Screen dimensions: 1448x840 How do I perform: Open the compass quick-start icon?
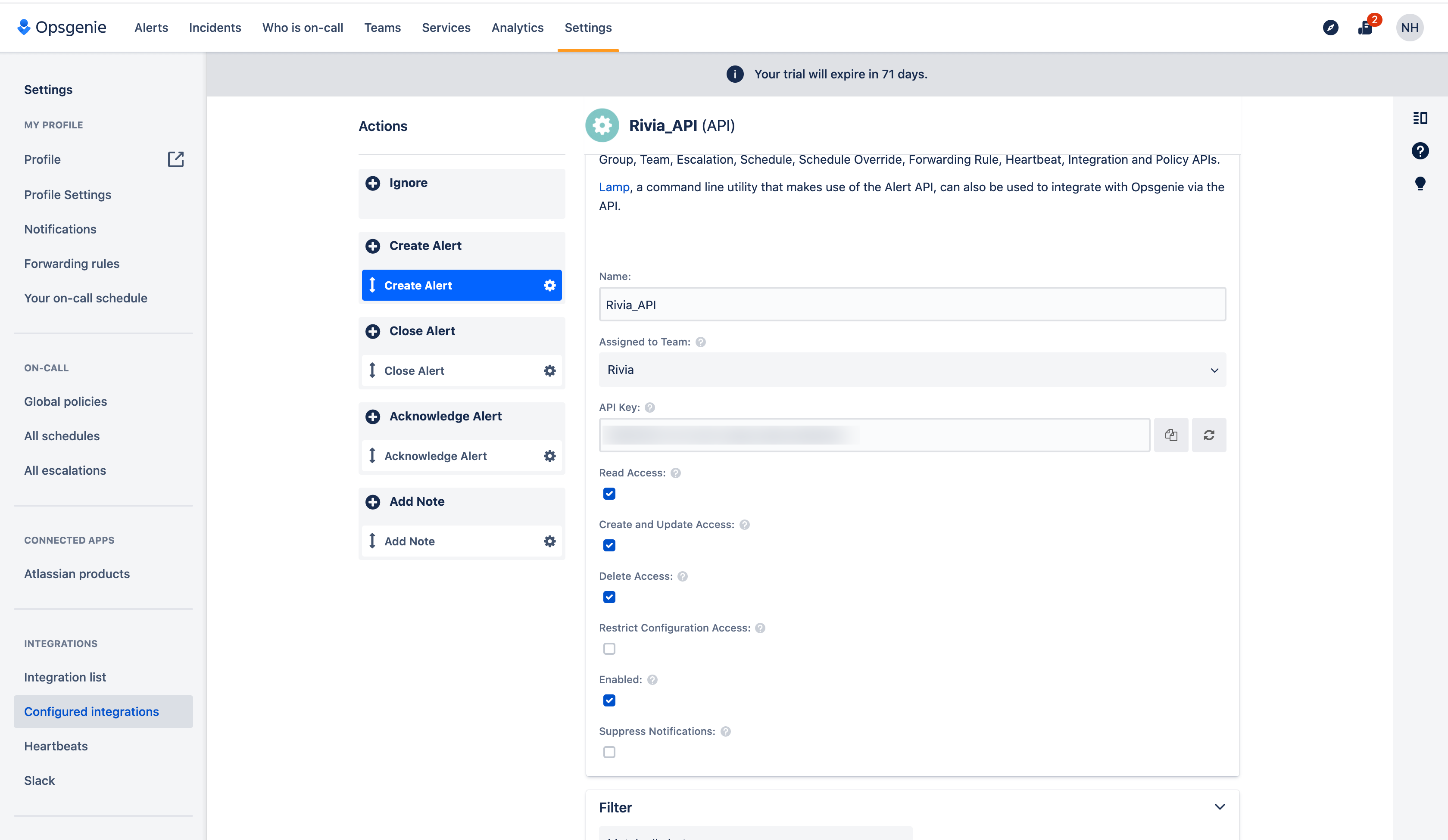pyautogui.click(x=1330, y=28)
